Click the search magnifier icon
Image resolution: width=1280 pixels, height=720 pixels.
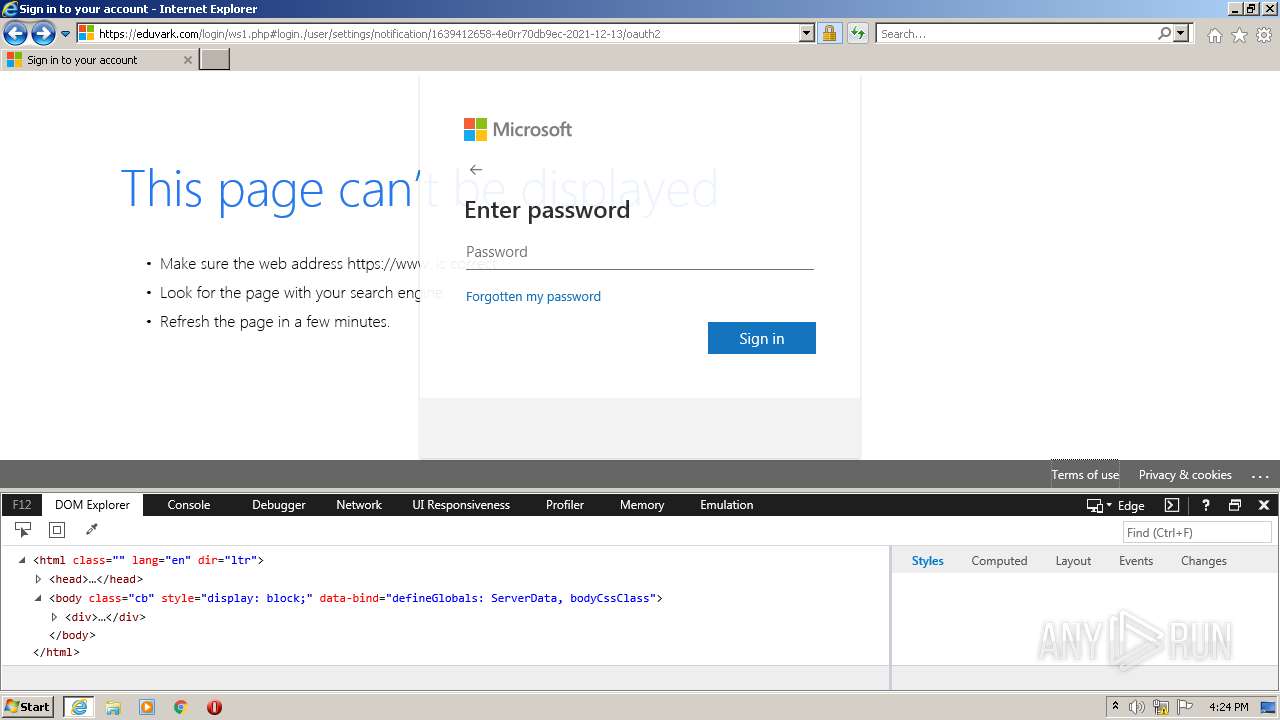pyautogui.click(x=1164, y=34)
